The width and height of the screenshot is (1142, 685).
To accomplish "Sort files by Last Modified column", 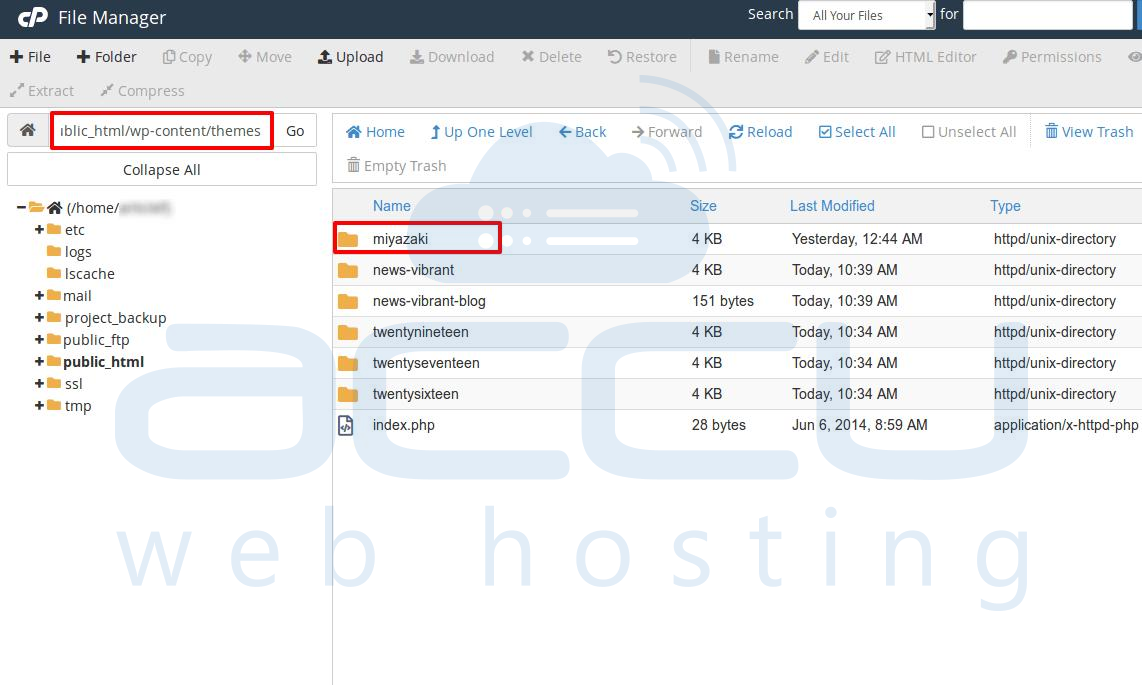I will click(832, 206).
